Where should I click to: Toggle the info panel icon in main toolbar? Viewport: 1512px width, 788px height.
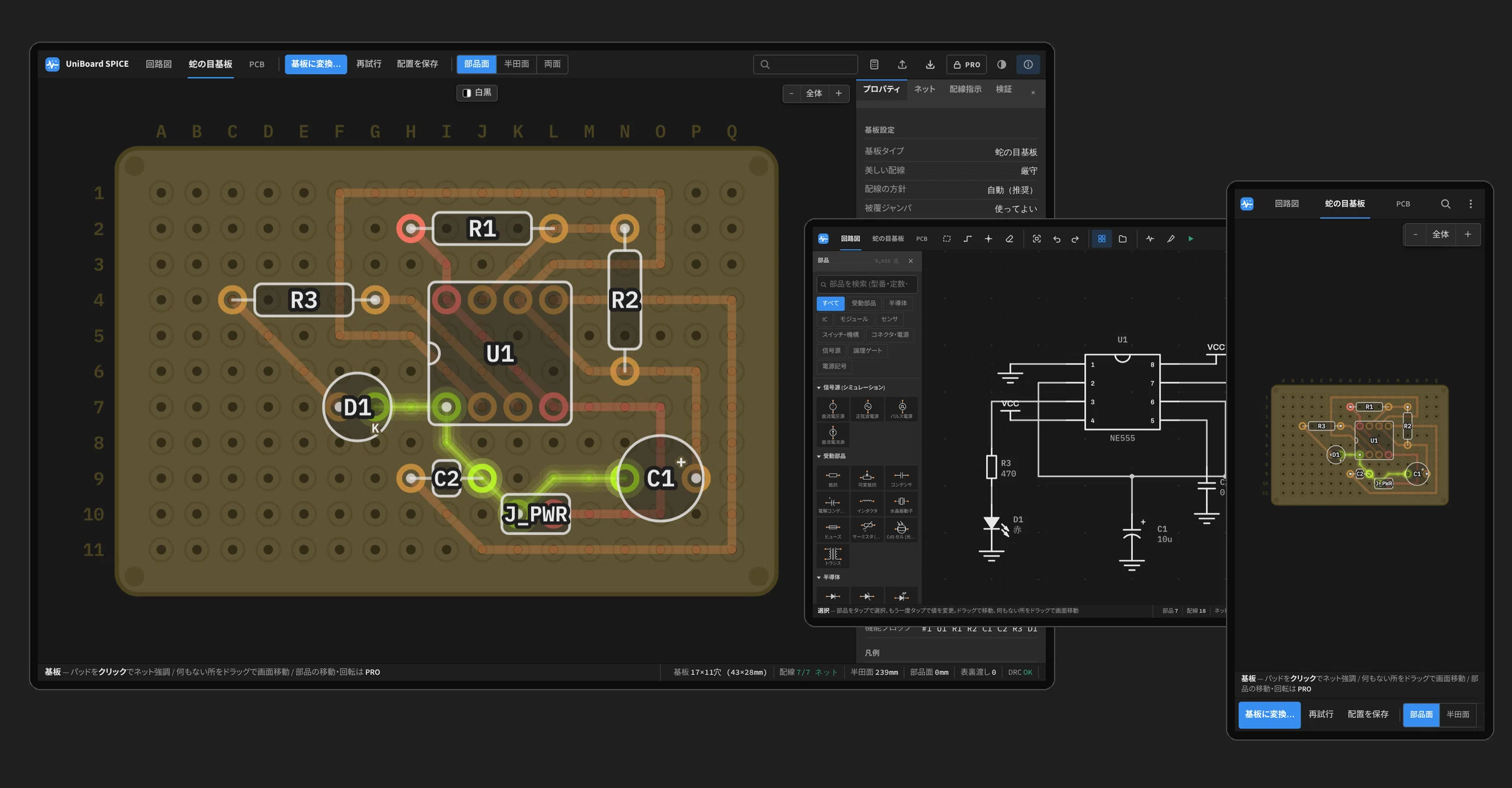point(1028,64)
